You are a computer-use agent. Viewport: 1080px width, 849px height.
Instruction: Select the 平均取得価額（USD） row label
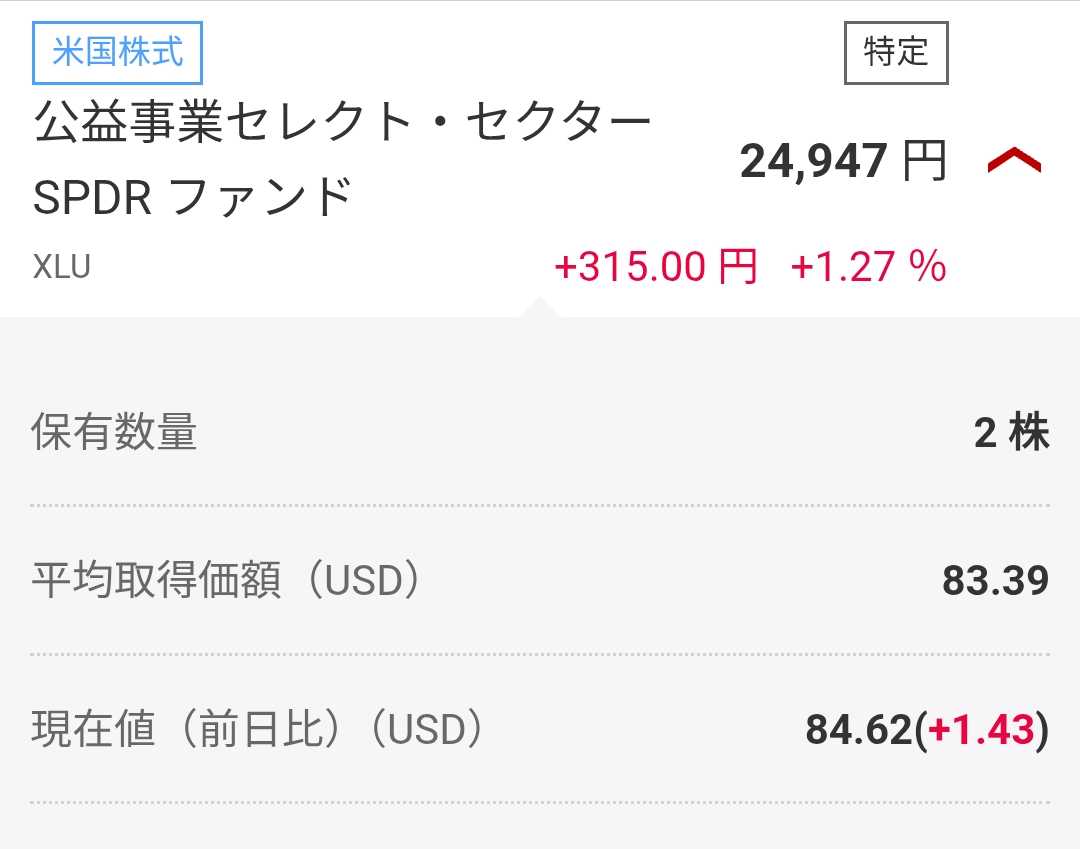click(x=227, y=581)
